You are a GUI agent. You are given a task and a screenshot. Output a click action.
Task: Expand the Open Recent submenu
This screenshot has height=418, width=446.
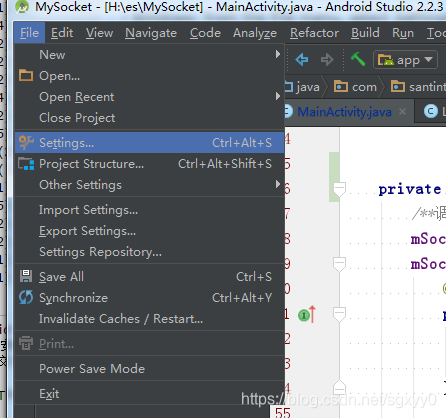(149, 97)
